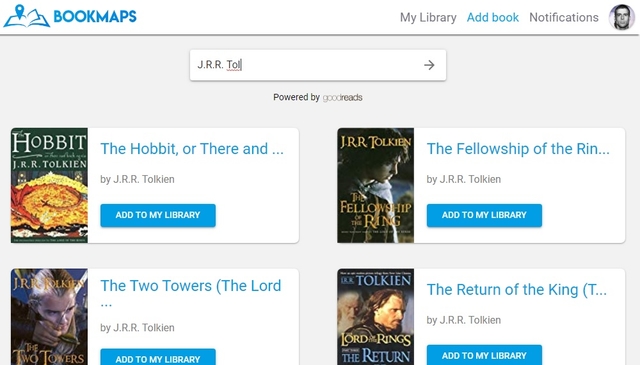
Task: Select Add book navigation item
Action: [493, 18]
